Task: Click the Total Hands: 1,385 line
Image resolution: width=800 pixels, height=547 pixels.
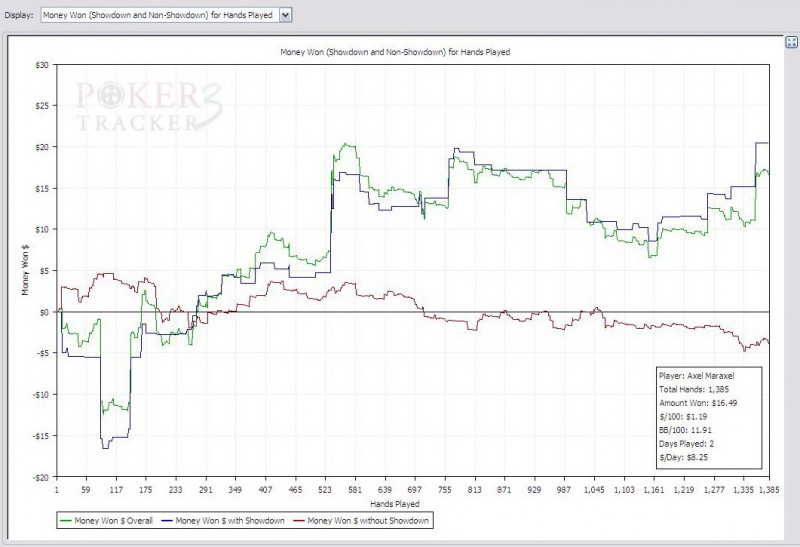Action: [694, 389]
